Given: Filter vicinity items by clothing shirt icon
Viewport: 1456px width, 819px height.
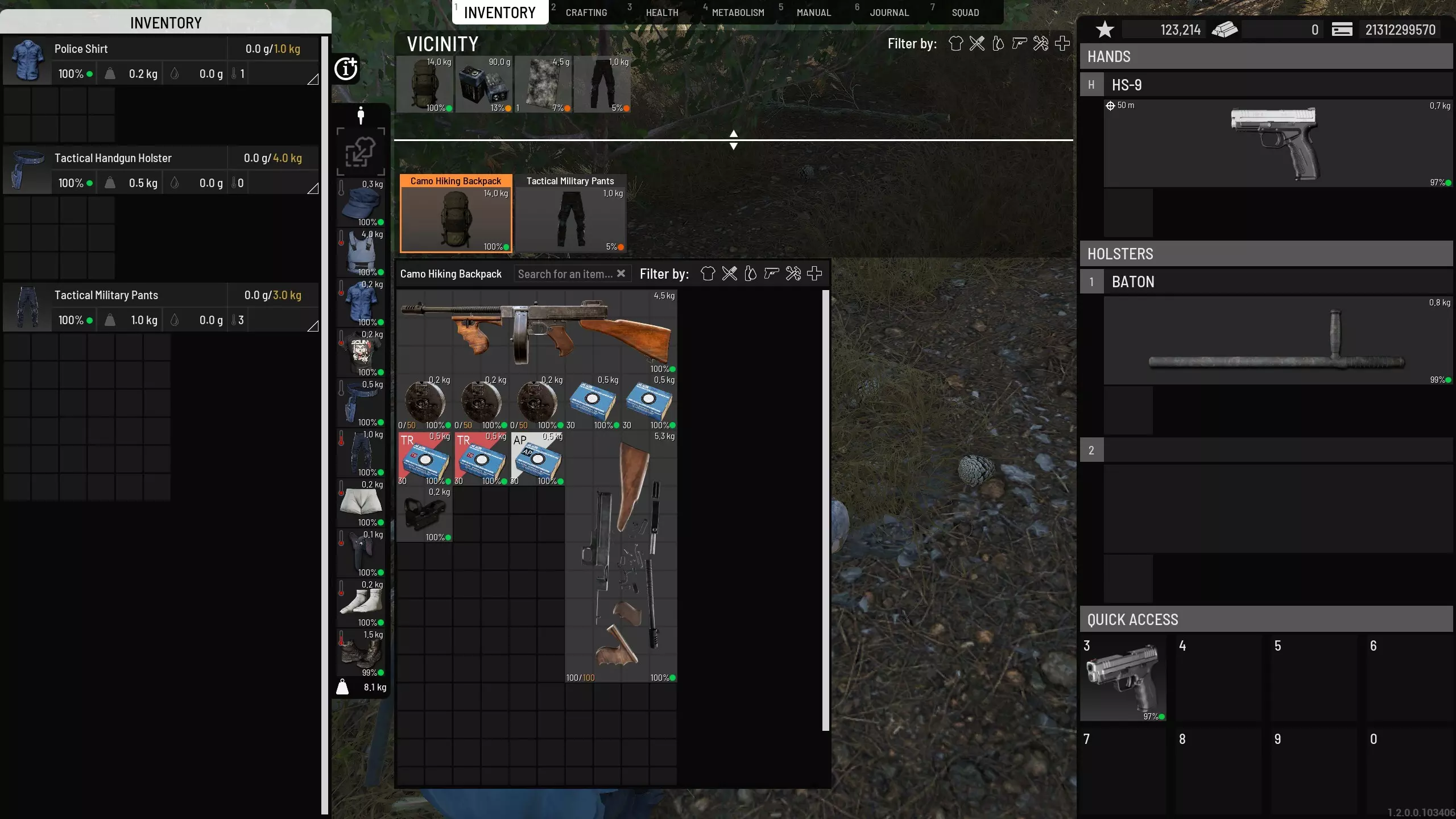Looking at the screenshot, I should [955, 44].
